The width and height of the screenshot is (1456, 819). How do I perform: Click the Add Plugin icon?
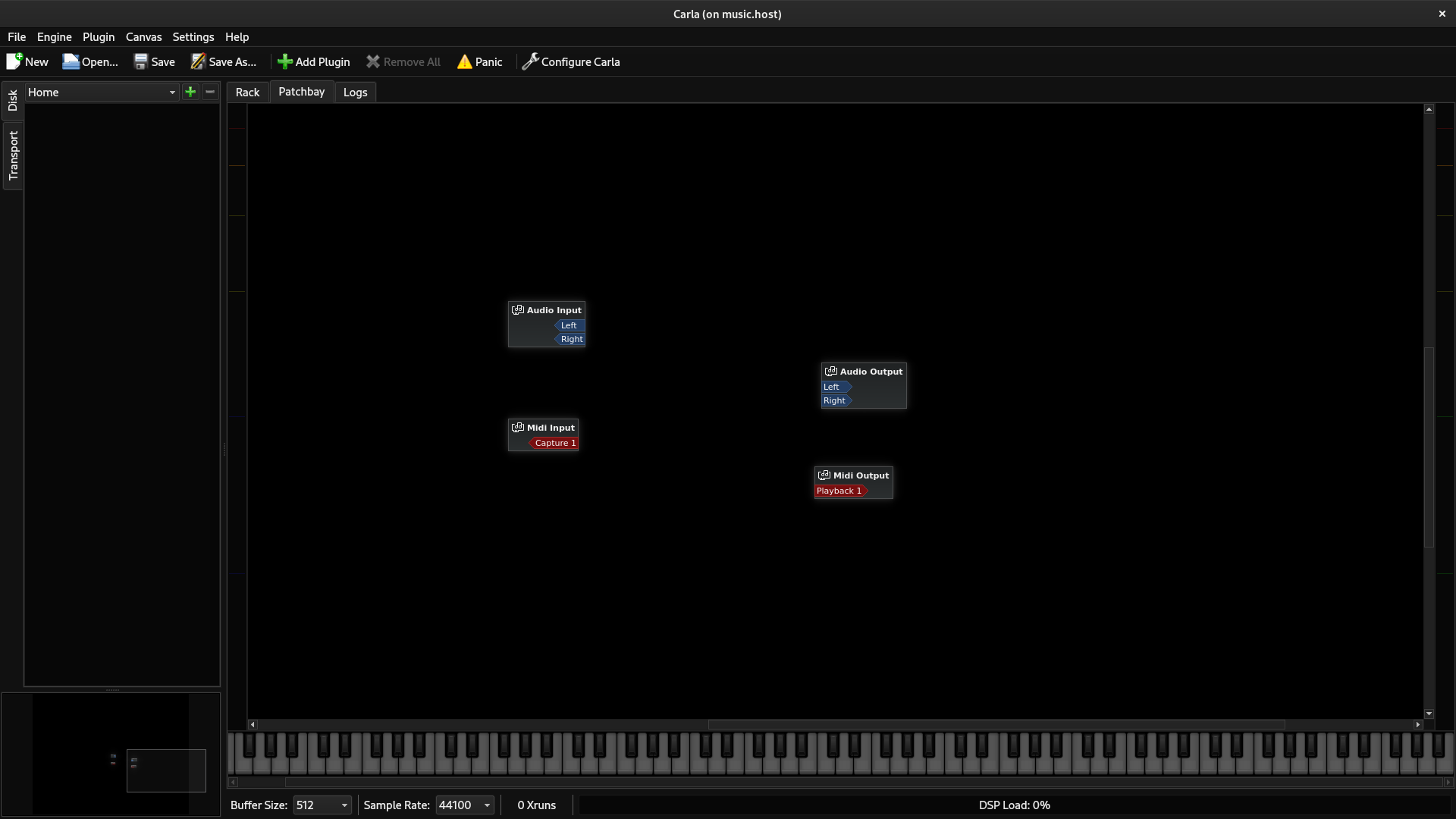(x=284, y=61)
